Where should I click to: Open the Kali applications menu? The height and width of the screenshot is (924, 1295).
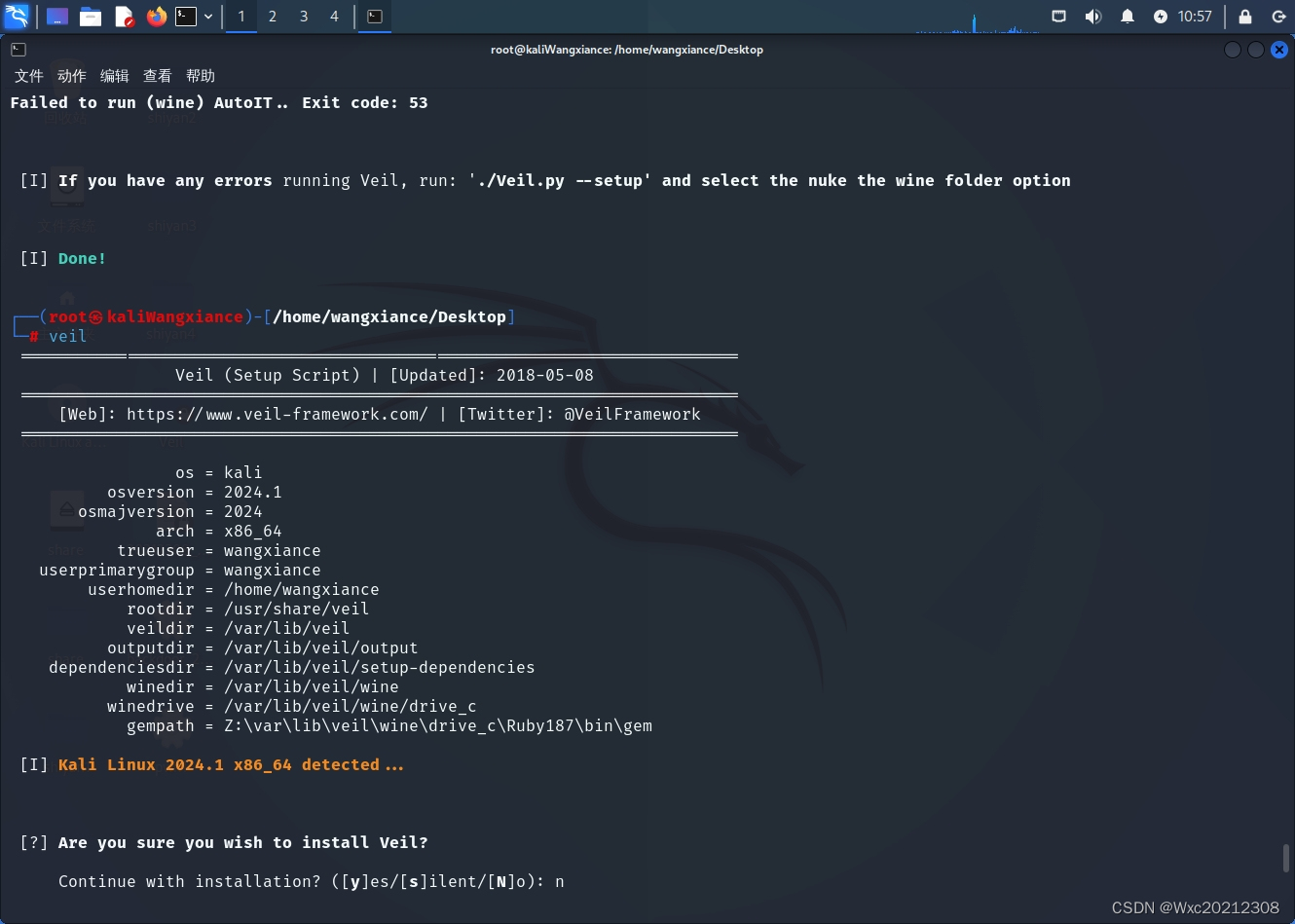17,16
